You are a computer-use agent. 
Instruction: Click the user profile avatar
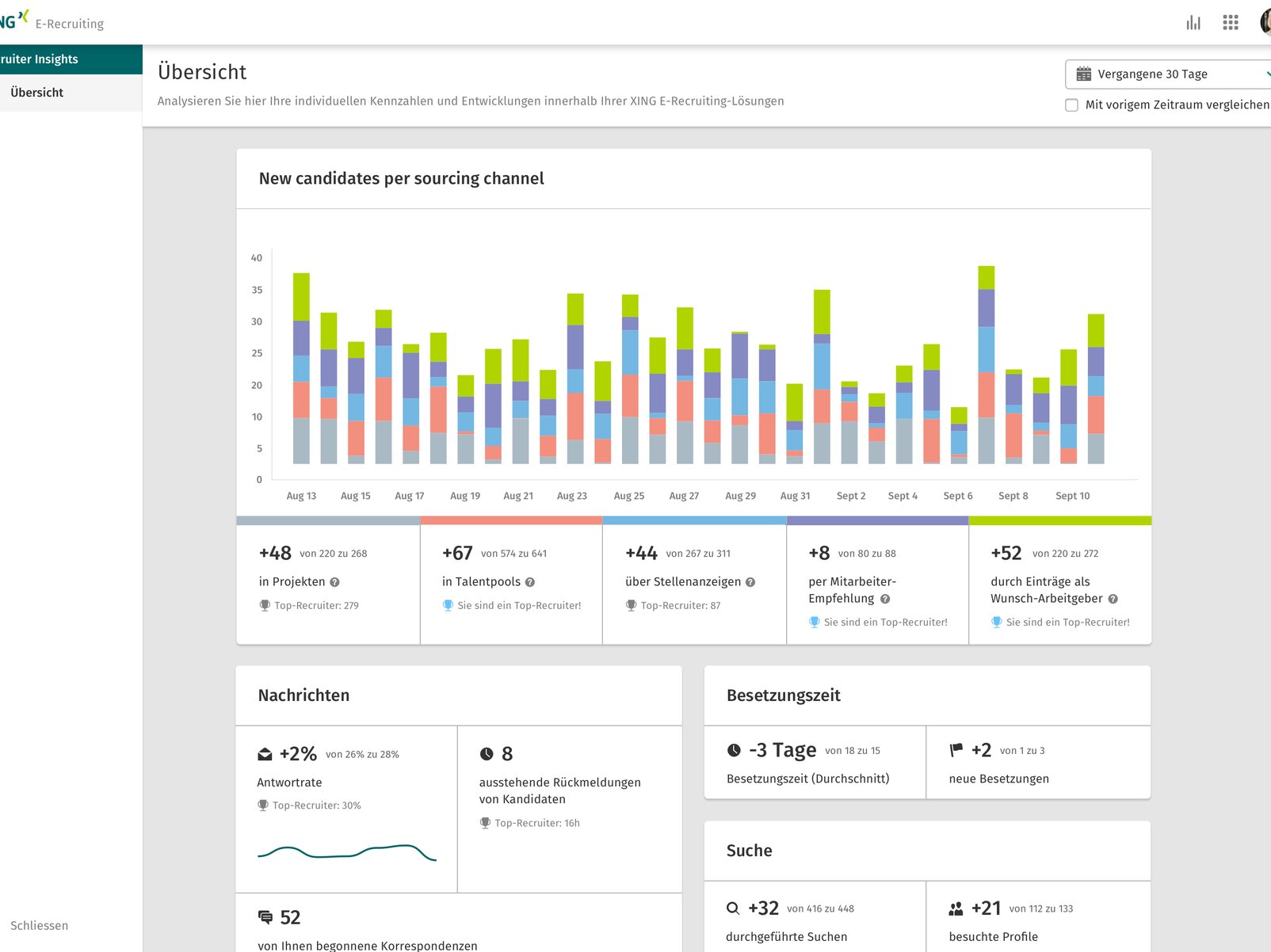point(1265,23)
